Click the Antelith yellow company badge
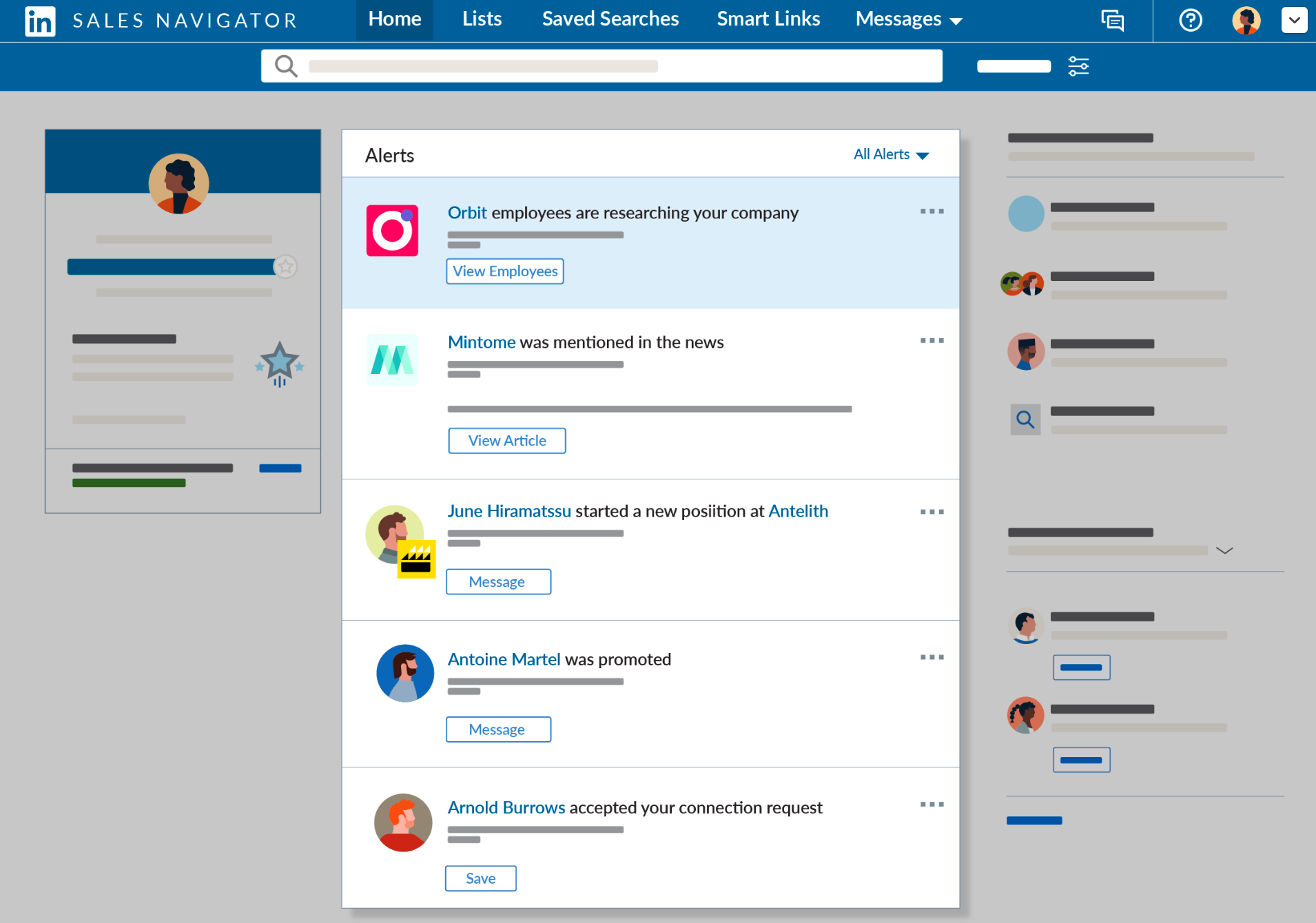 416,559
